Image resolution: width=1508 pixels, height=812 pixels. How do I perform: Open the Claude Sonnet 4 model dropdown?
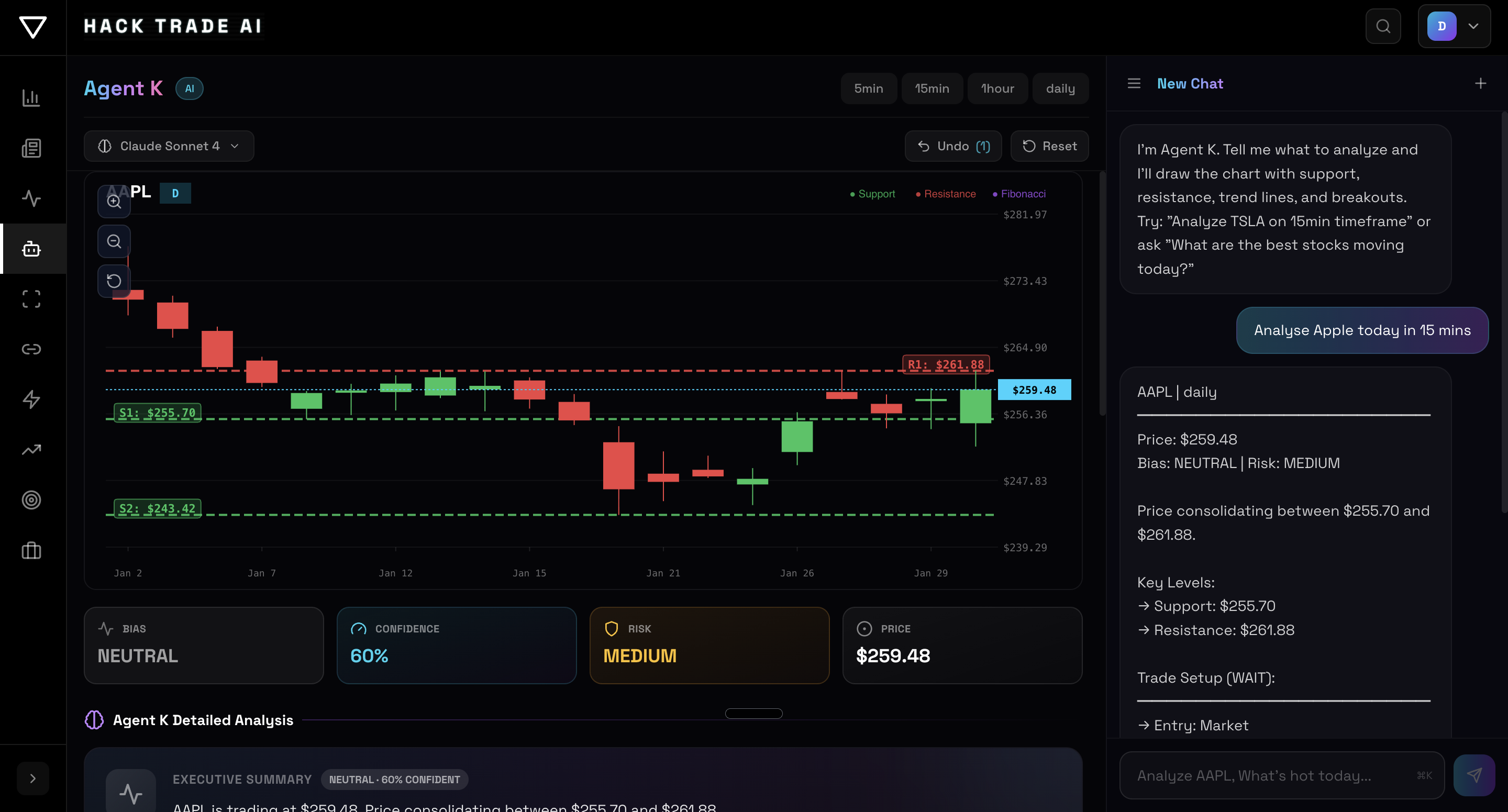tap(169, 146)
